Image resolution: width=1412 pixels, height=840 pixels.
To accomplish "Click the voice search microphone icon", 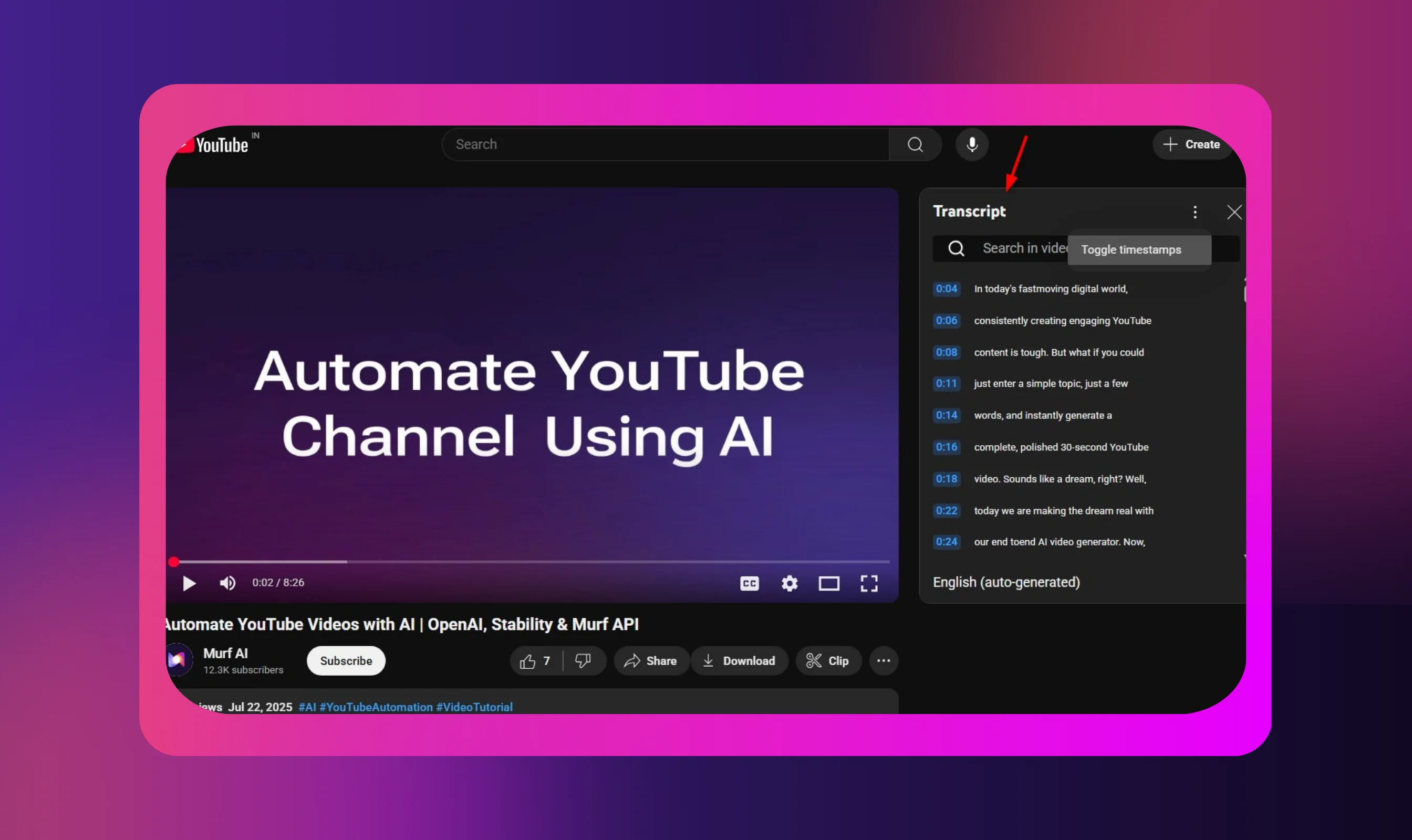I will click(972, 144).
